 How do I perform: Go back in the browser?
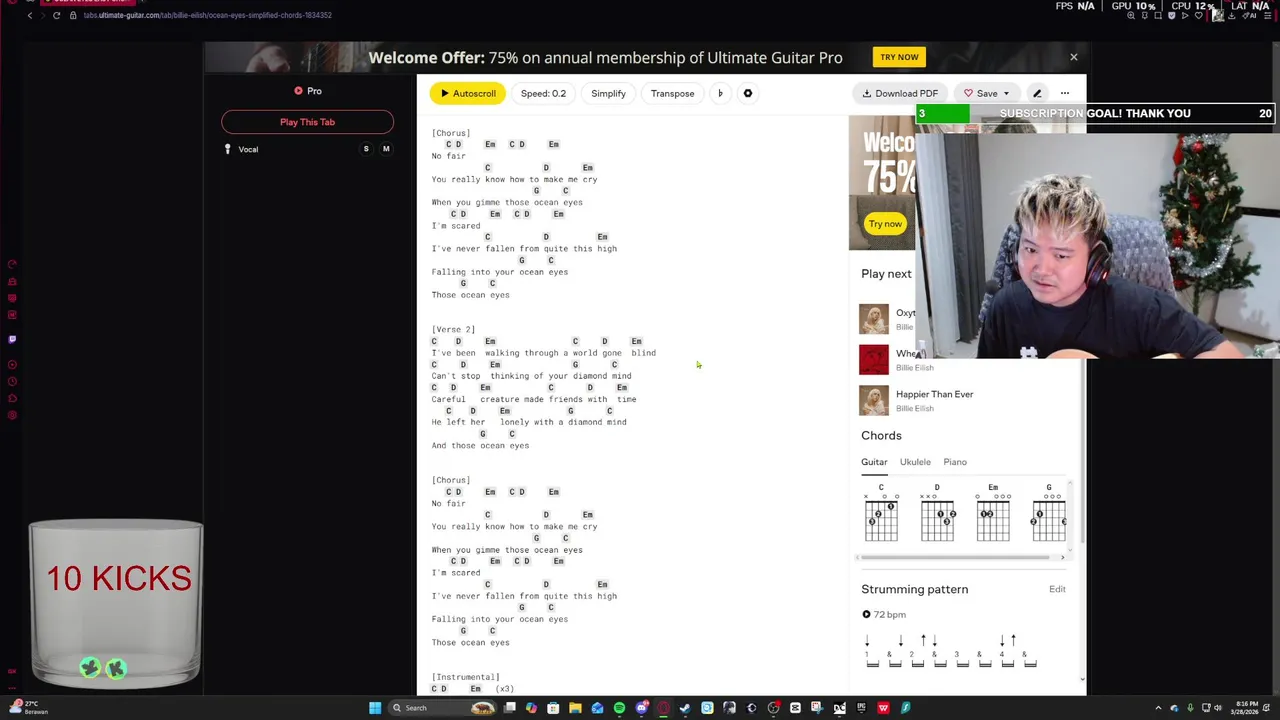click(x=30, y=15)
